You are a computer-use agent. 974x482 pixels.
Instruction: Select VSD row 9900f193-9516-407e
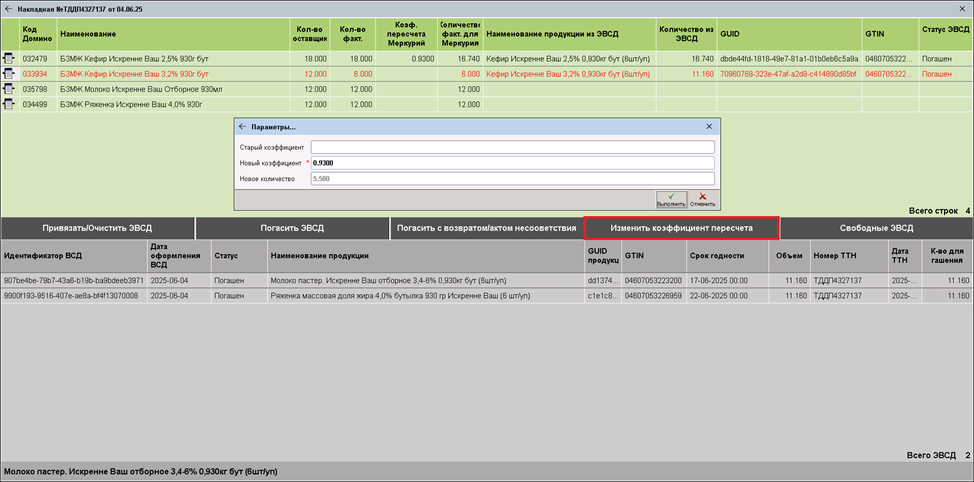click(486, 296)
